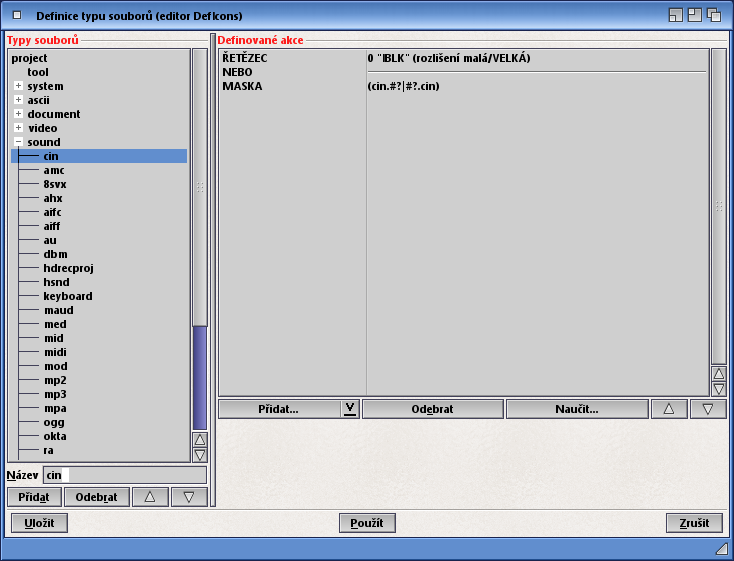The height and width of the screenshot is (561, 734).
Task: Click scroll-down arrow of file types list
Action: click(x=200, y=455)
